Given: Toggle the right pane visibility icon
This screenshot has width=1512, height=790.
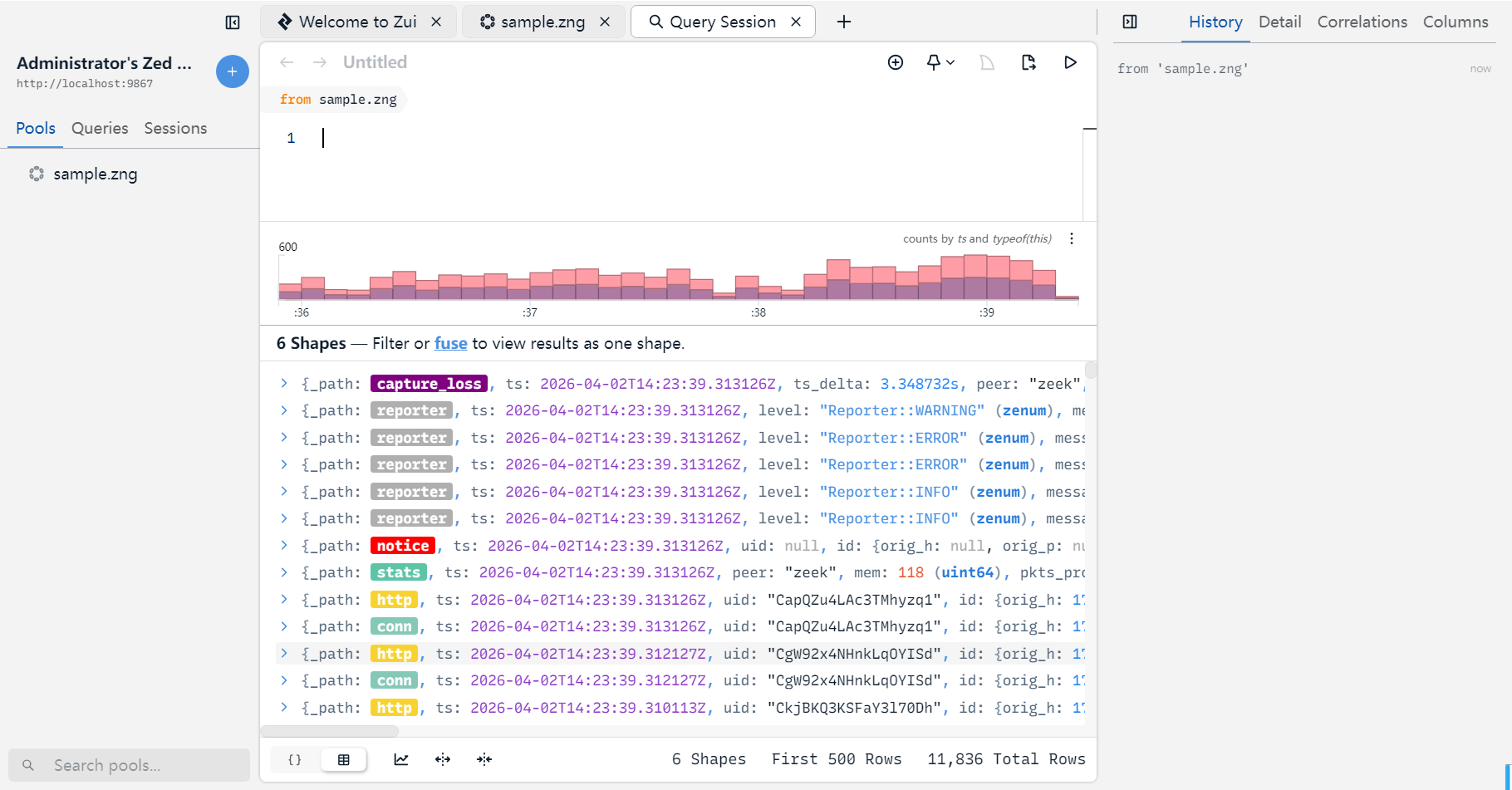Looking at the screenshot, I should [x=1130, y=22].
